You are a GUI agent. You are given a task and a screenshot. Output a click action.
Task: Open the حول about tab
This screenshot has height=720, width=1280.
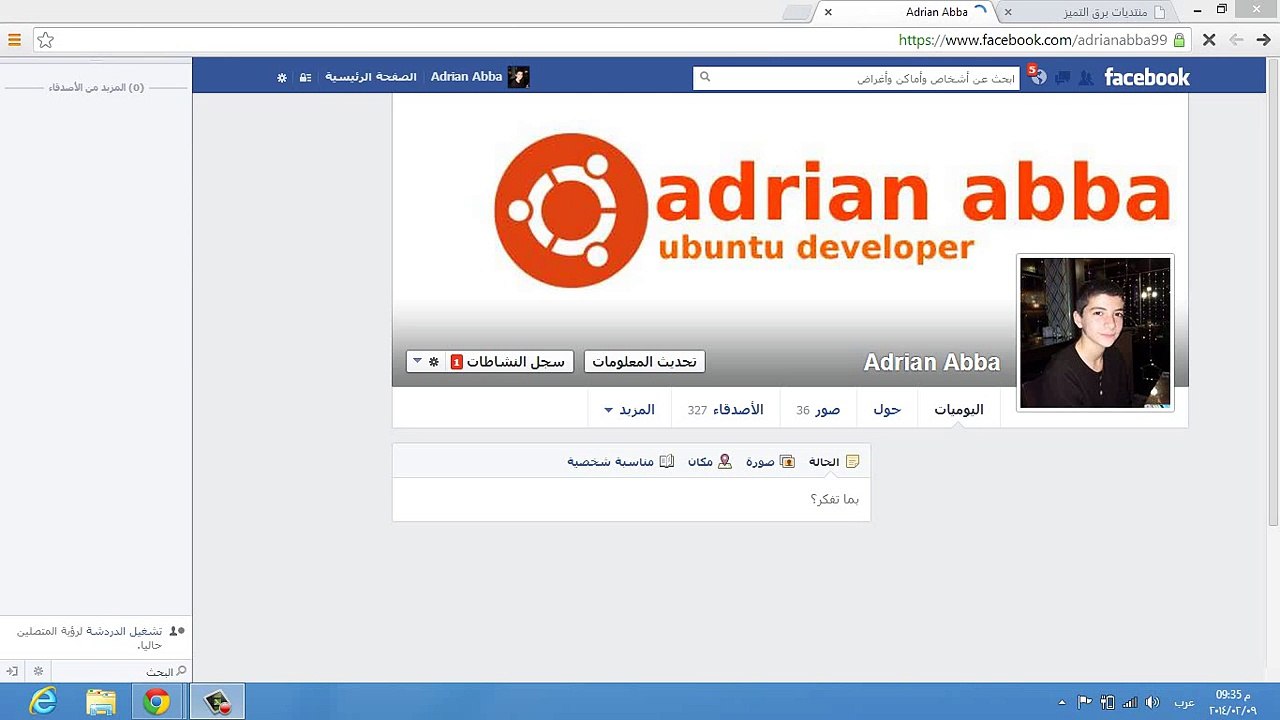coord(887,409)
